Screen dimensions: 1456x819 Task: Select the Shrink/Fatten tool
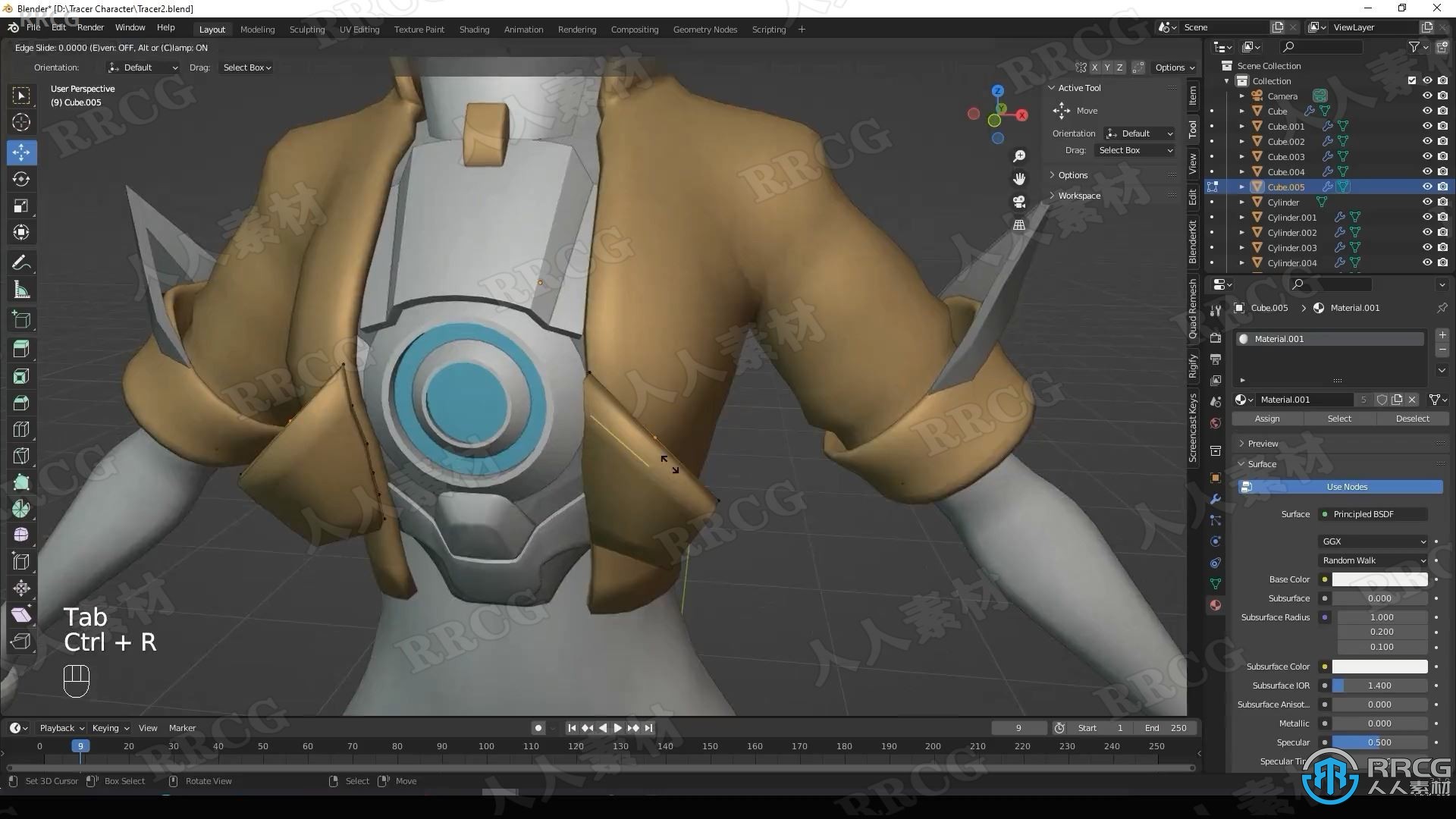pos(21,588)
